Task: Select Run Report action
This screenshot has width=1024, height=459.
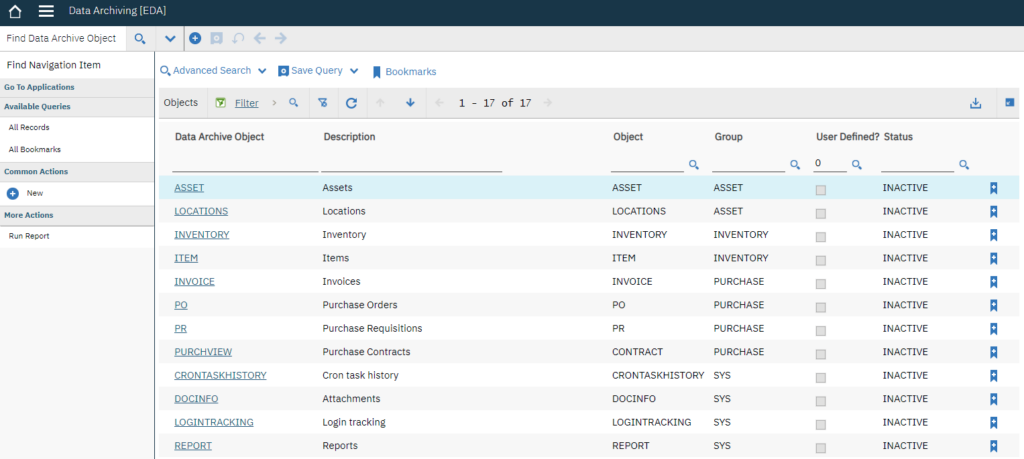Action: tap(29, 236)
